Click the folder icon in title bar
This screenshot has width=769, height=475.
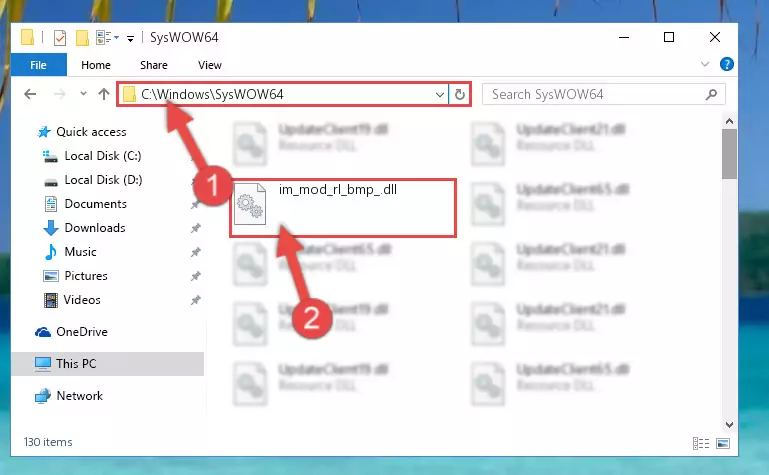coord(28,37)
